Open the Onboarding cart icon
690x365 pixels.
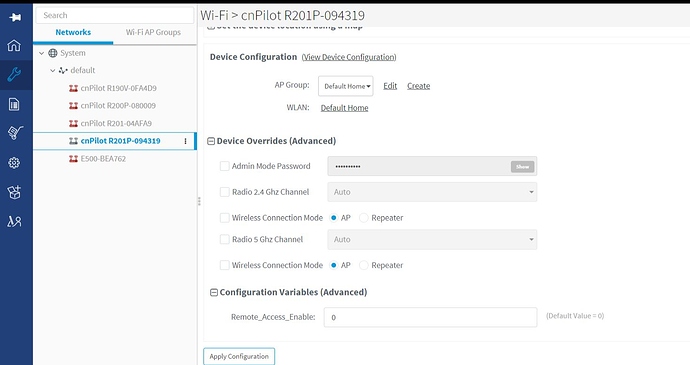click(x=15, y=133)
